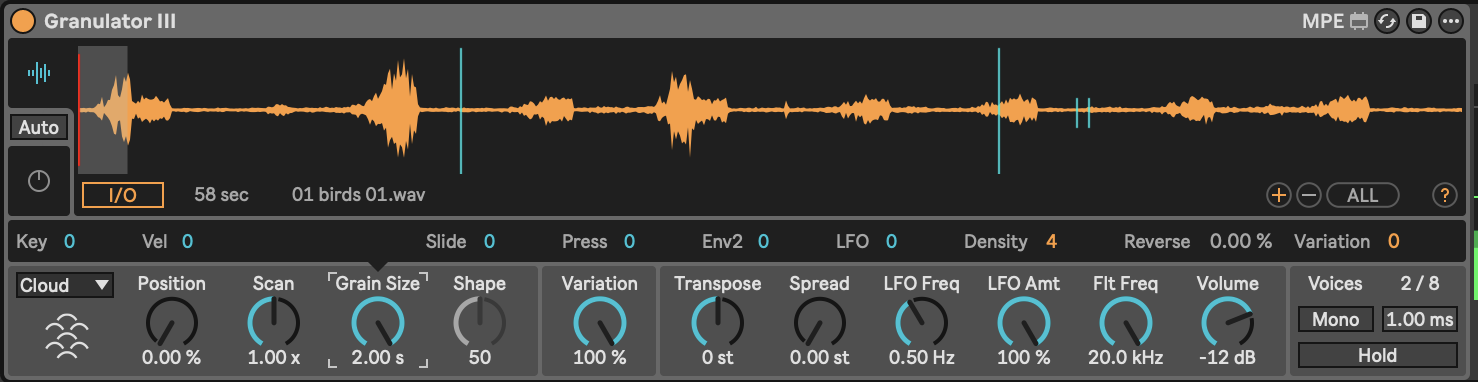
Task: Click the -12 dB Volume value
Action: (x=1227, y=357)
